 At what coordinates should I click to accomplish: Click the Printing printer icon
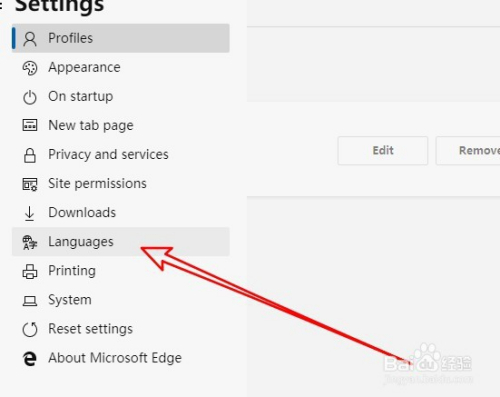tap(30, 271)
